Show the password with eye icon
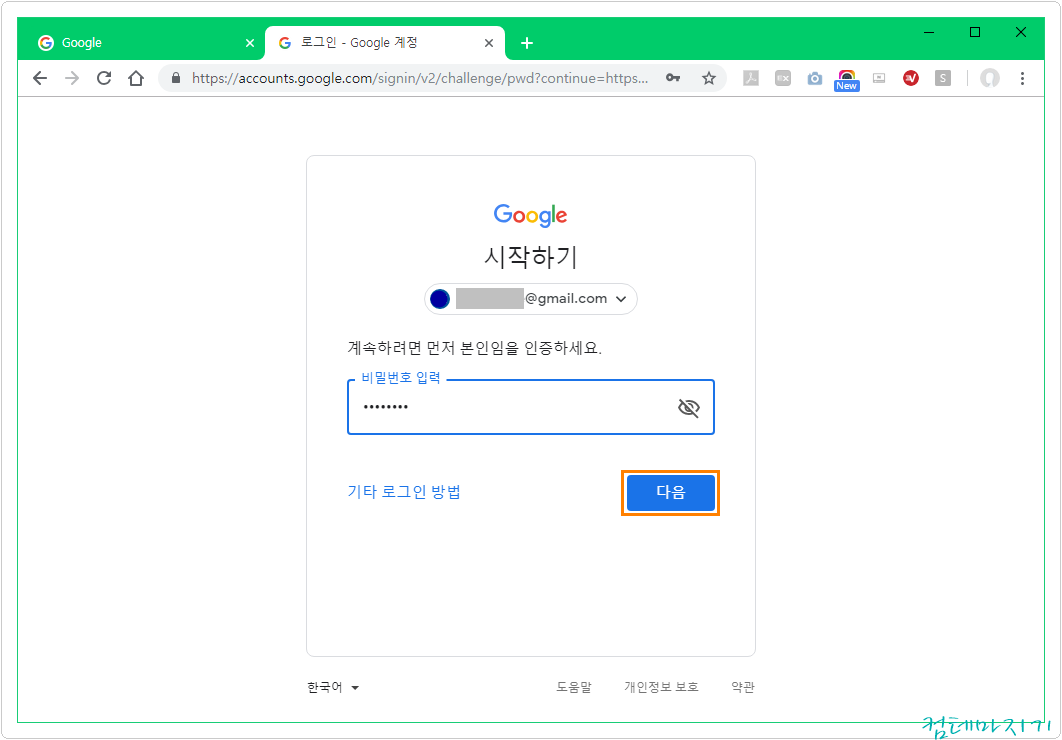This screenshot has height=740, width=1062. point(689,408)
